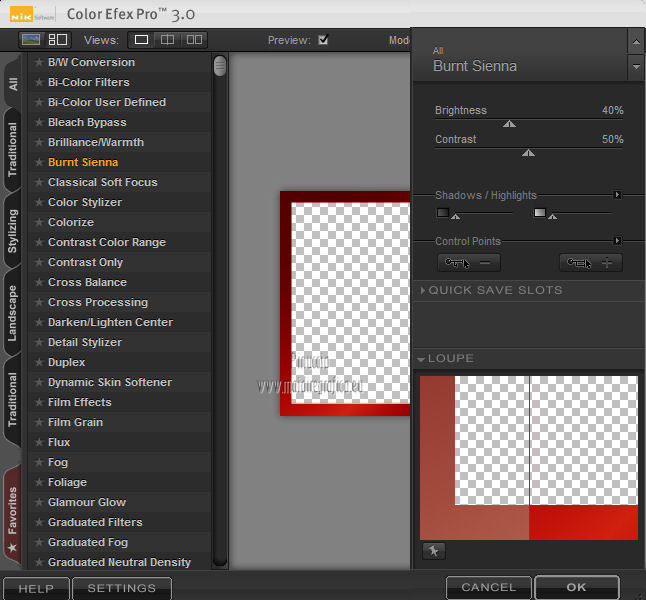Click the highlights protection swatch icon
646x600 pixels.
(x=540, y=213)
